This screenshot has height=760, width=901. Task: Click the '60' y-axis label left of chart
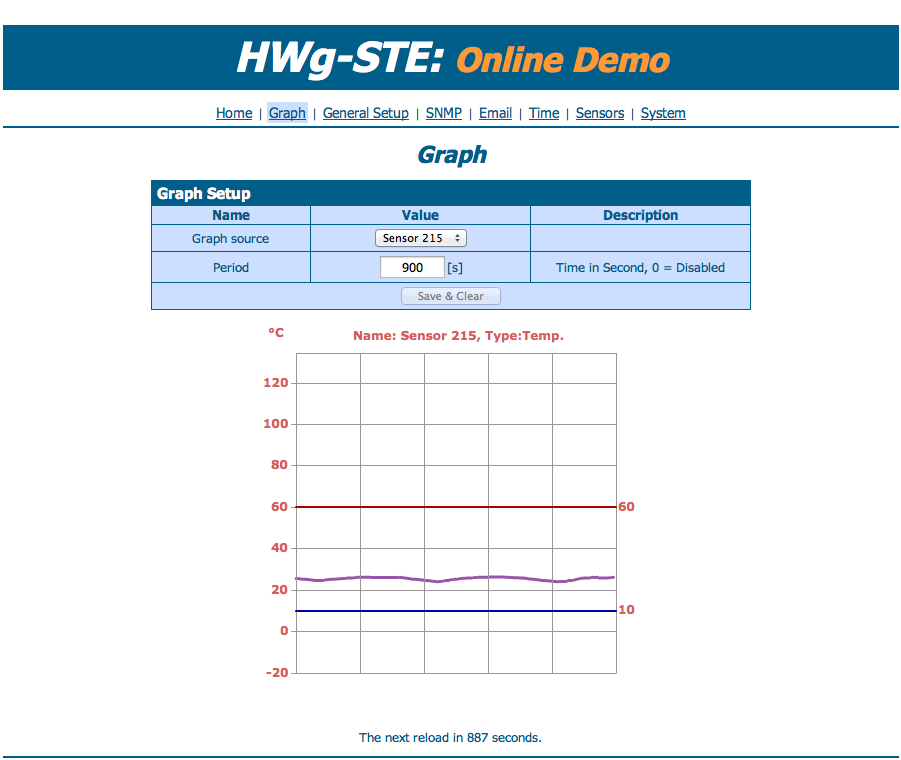[x=279, y=507]
